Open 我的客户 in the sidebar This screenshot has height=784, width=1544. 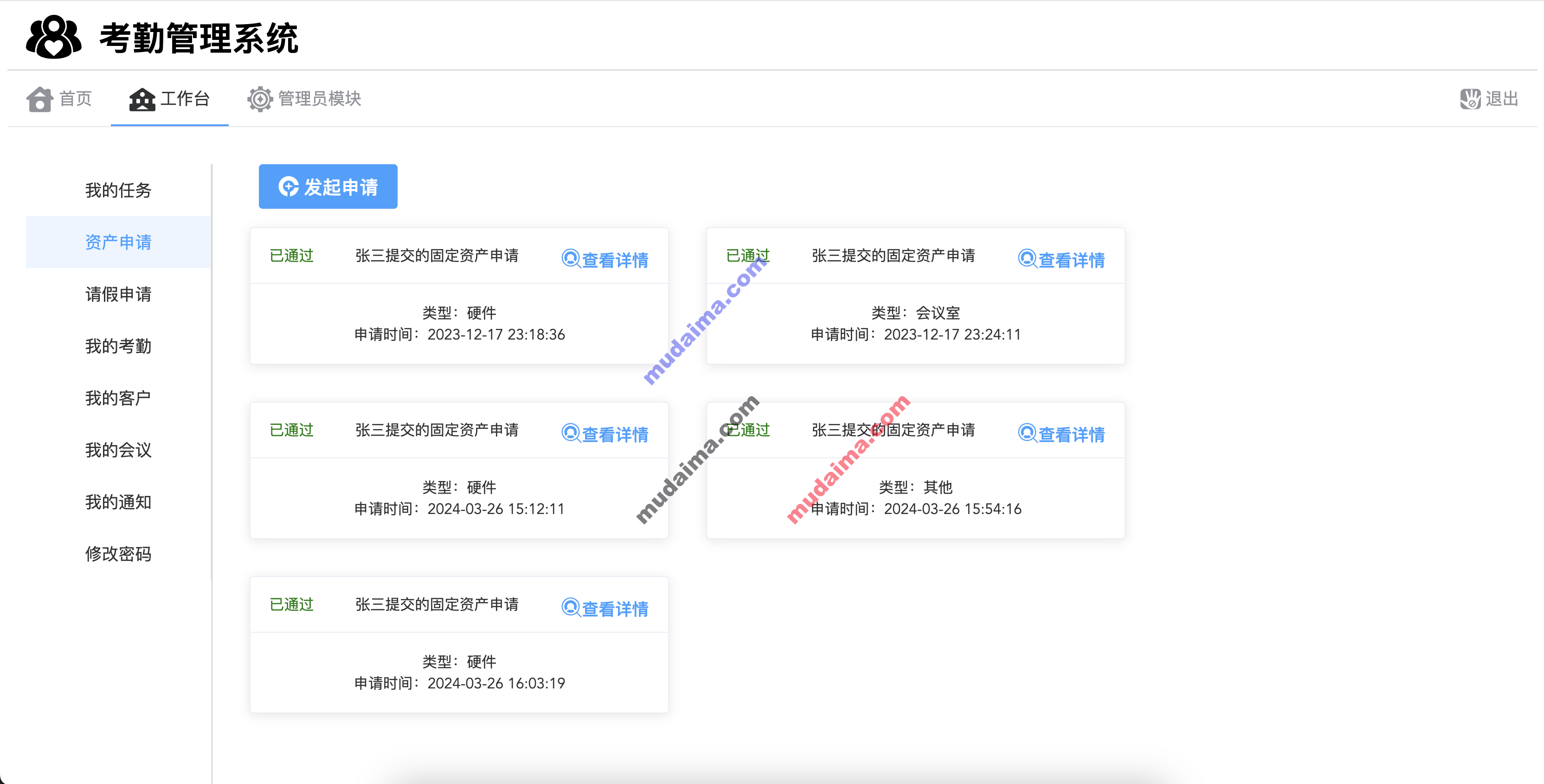[x=118, y=398]
